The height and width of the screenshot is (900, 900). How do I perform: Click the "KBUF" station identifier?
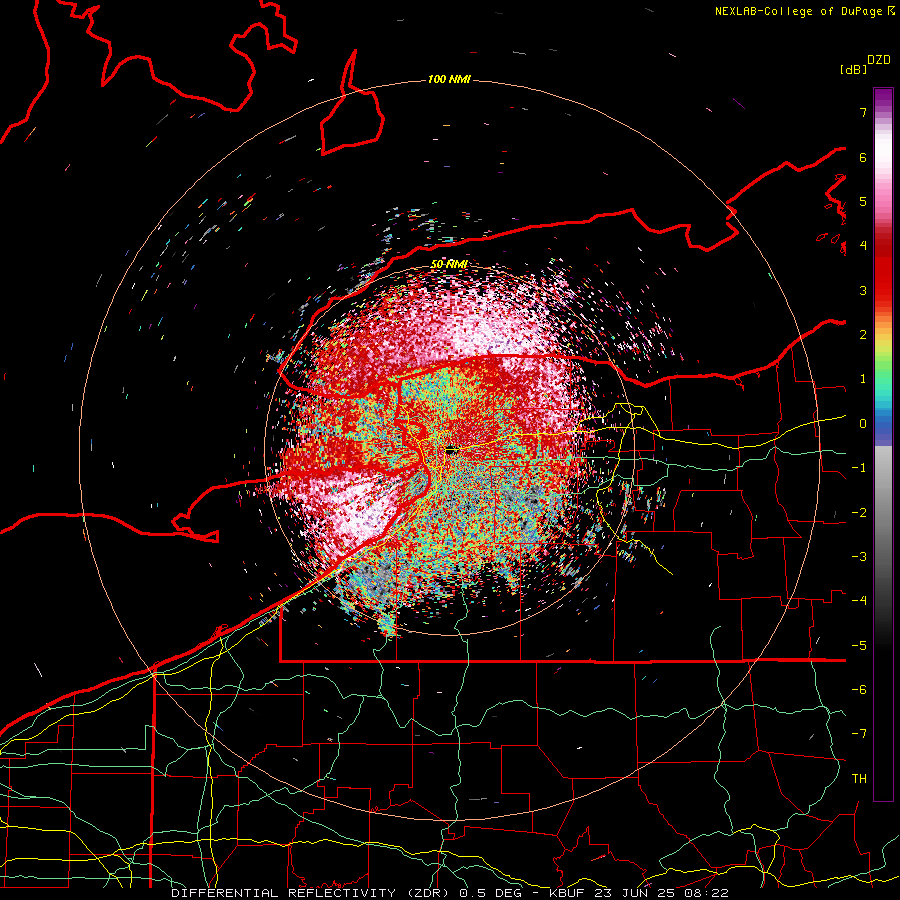click(x=568, y=893)
